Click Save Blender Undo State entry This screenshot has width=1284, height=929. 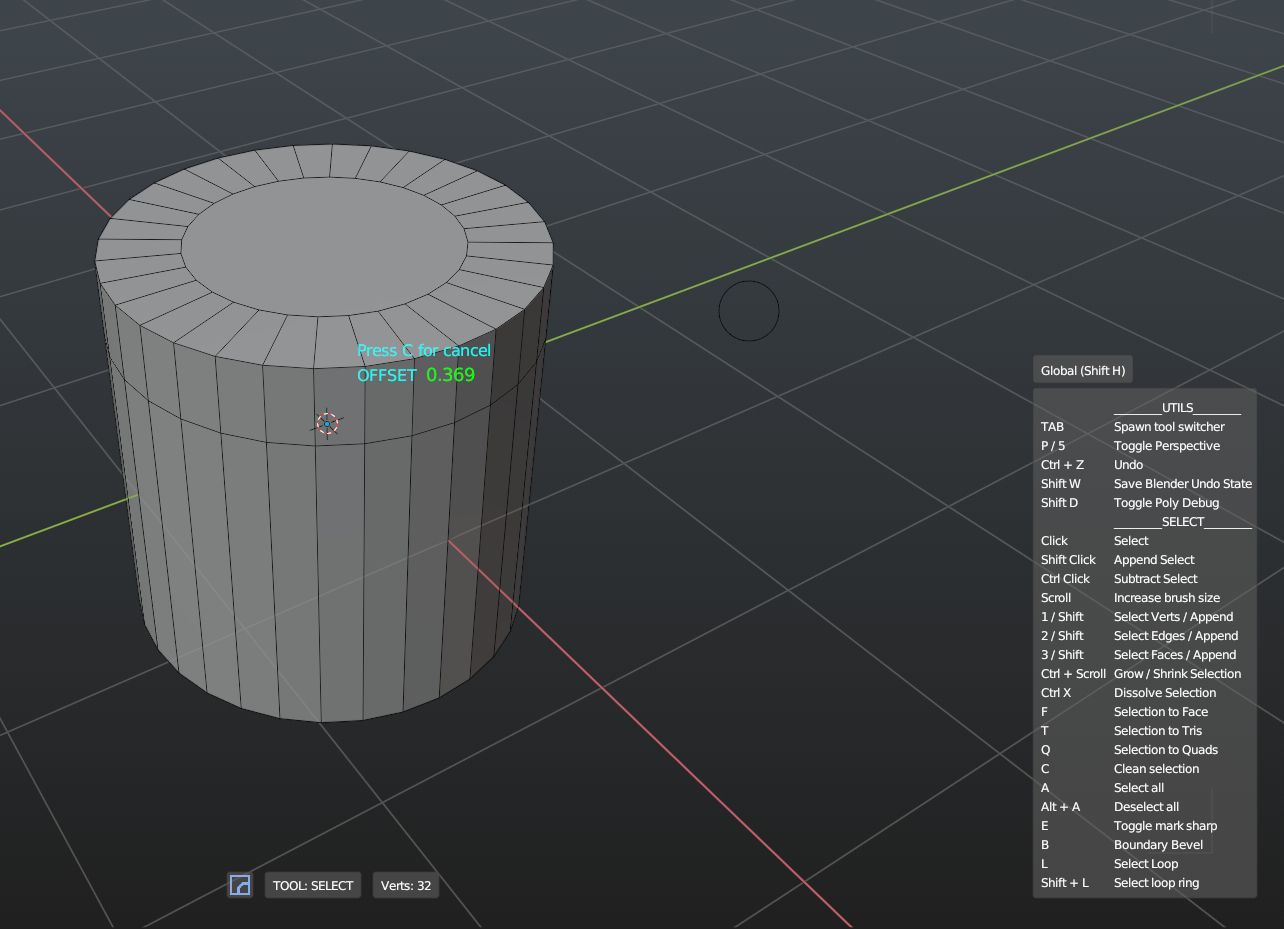pos(1182,484)
